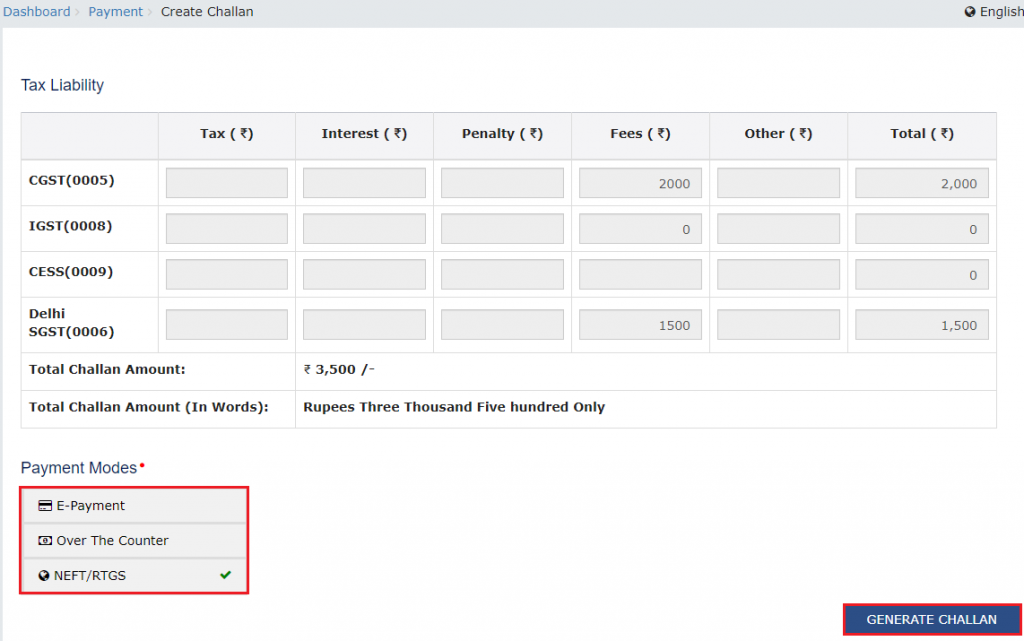The image size is (1024, 641).
Task: Click the IGST Interest input field
Action: point(364,228)
